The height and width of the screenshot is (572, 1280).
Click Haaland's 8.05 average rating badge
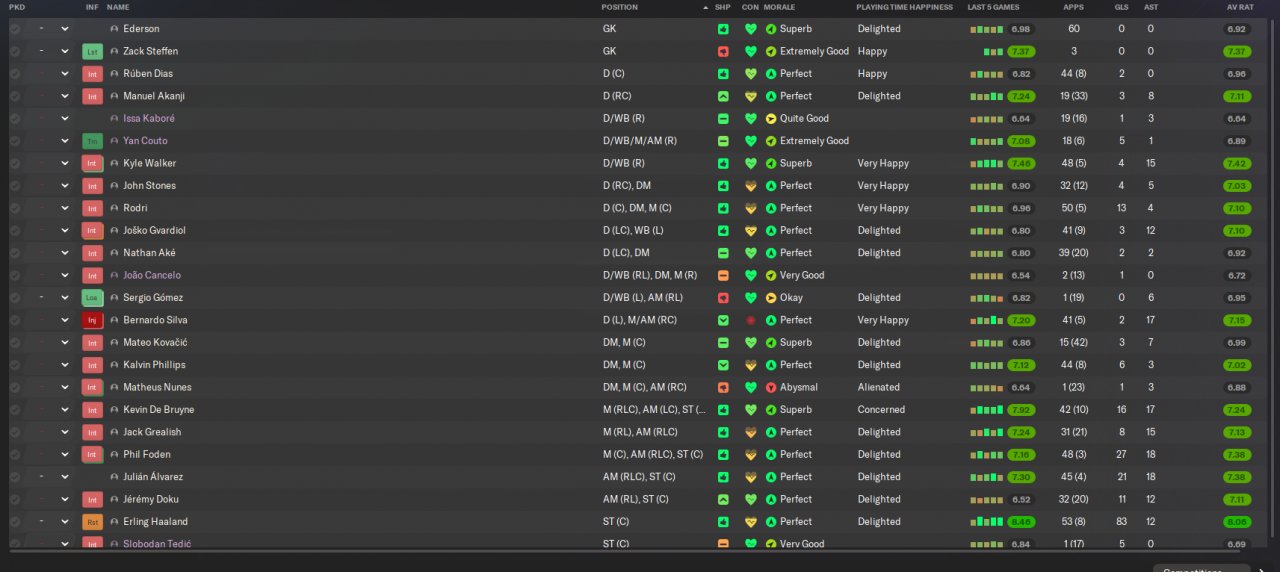pos(1237,522)
